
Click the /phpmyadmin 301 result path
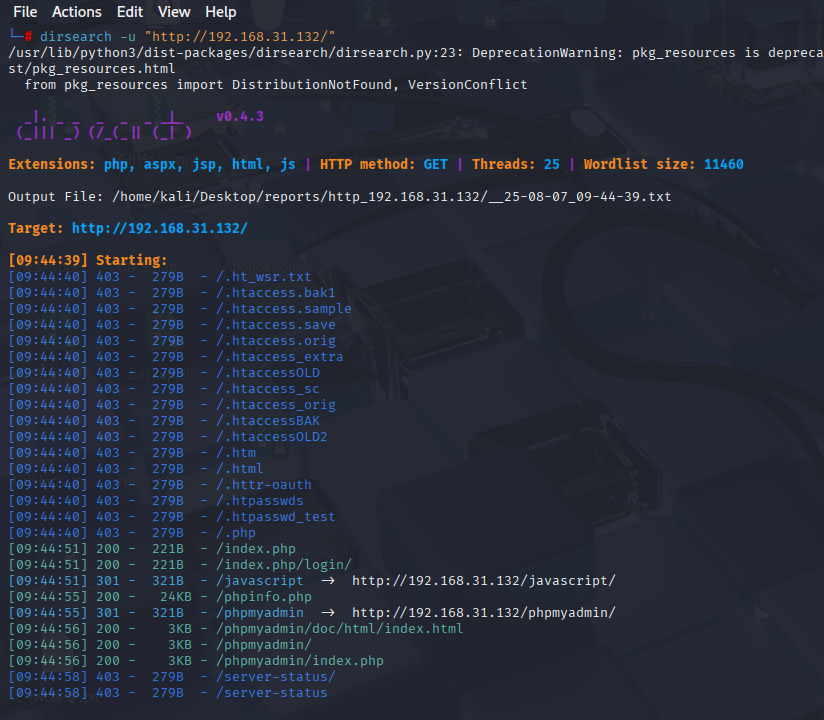coord(260,613)
